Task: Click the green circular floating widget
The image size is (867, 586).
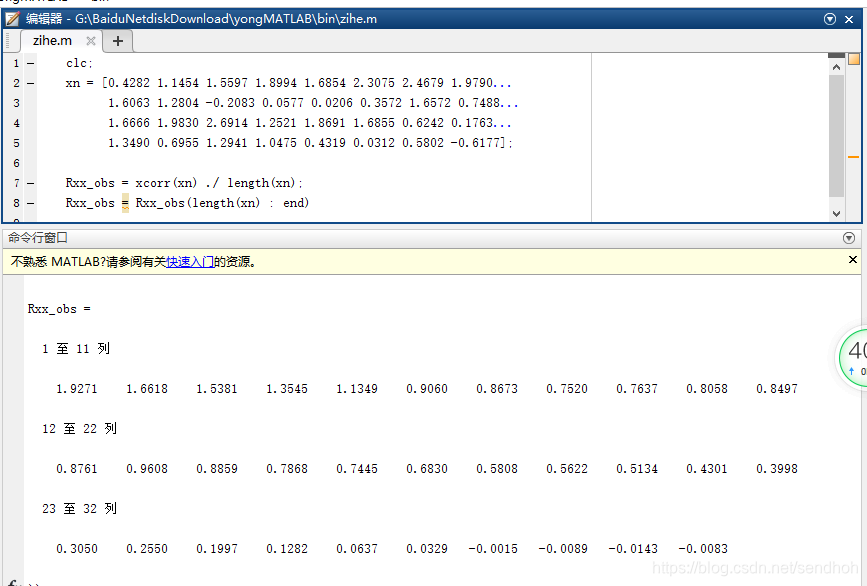Action: (x=853, y=359)
